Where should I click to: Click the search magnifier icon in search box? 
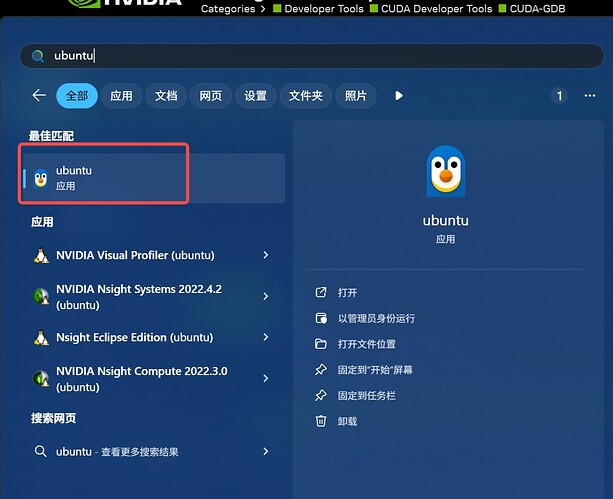tap(38, 56)
